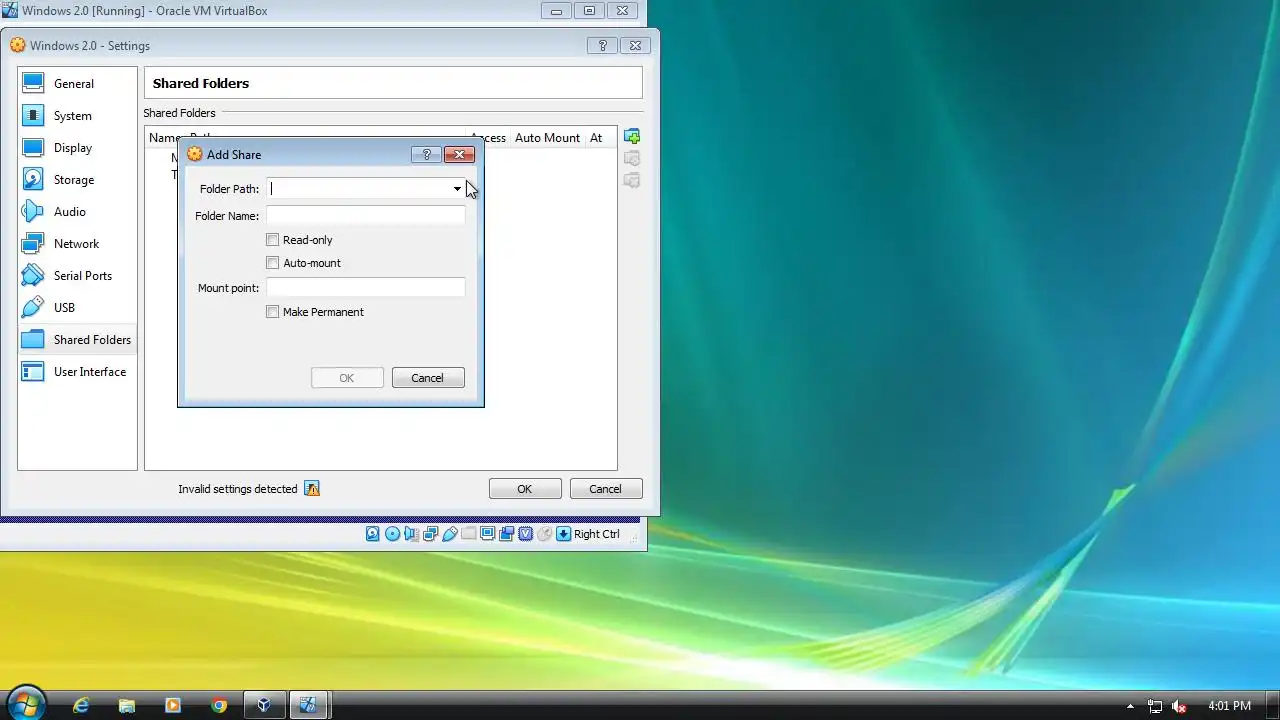Click the 4:01 PM taskbar clock
Viewport: 1280px width, 720px height.
pyautogui.click(x=1229, y=706)
